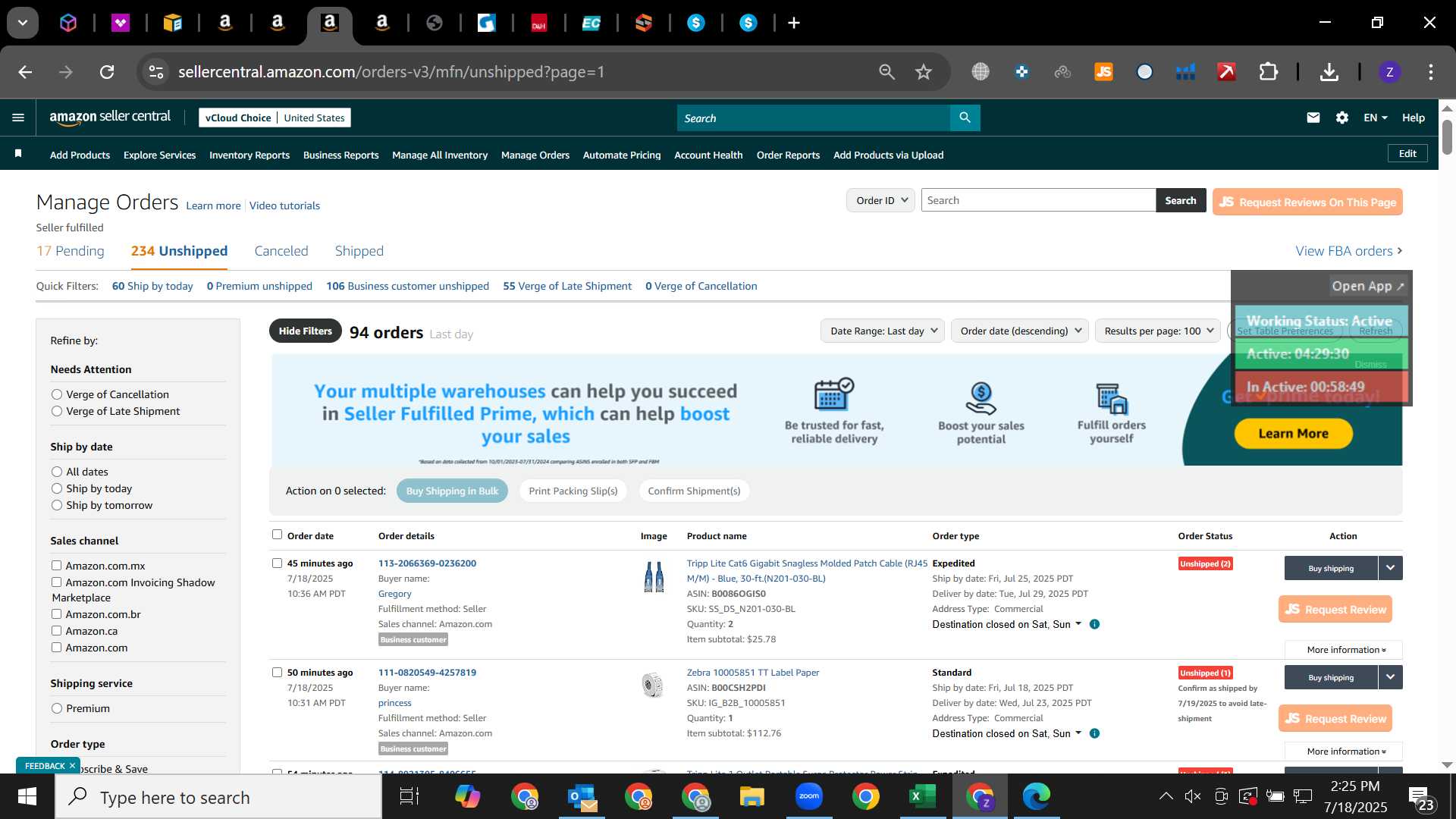Open a new browser tab with plus
The image size is (1456, 819).
pos(794,23)
